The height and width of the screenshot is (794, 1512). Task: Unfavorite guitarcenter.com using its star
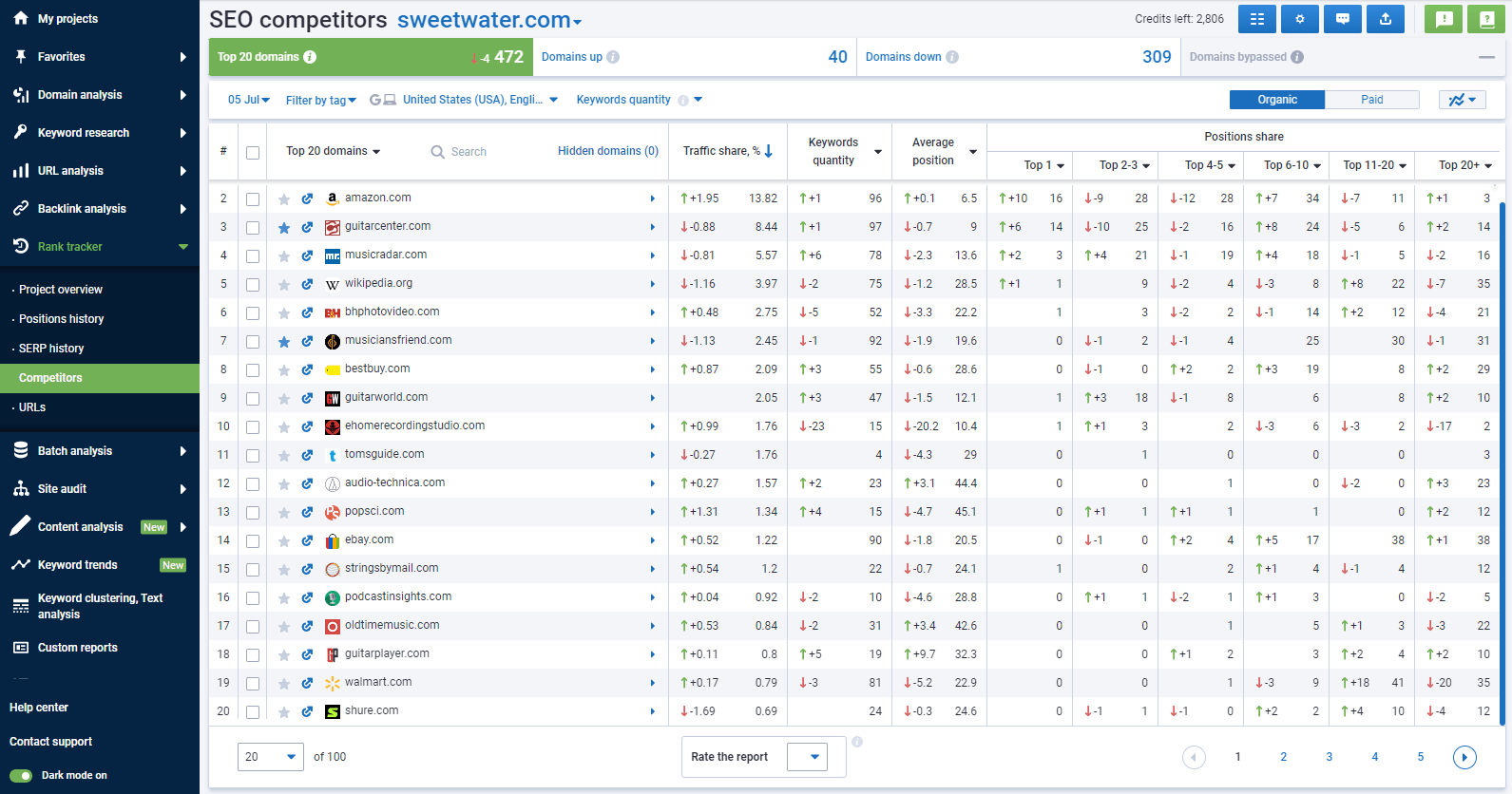(284, 228)
